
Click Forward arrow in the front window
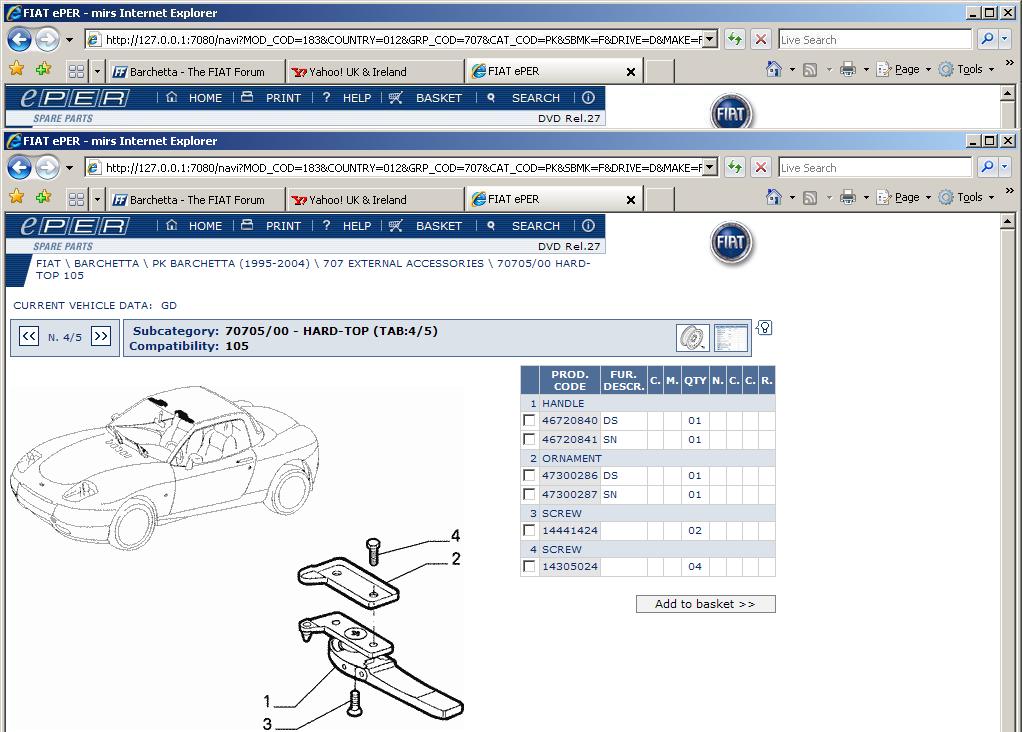coord(47,168)
